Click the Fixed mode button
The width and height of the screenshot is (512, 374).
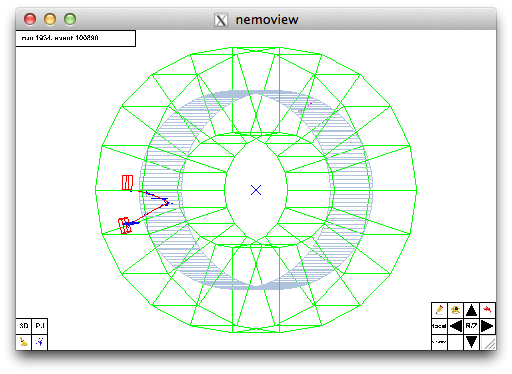tap(439, 326)
